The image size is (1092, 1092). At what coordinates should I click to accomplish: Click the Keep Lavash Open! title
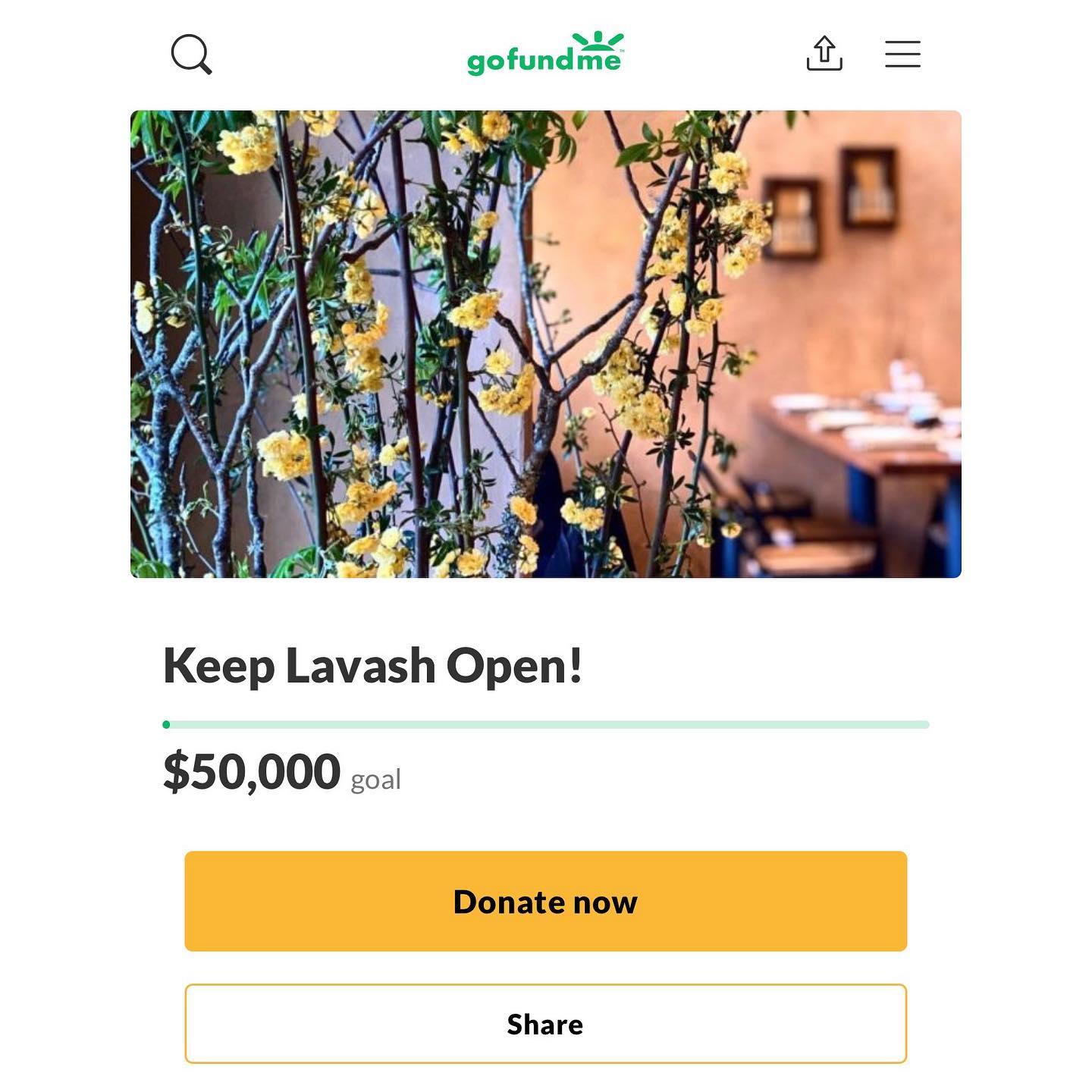(372, 667)
